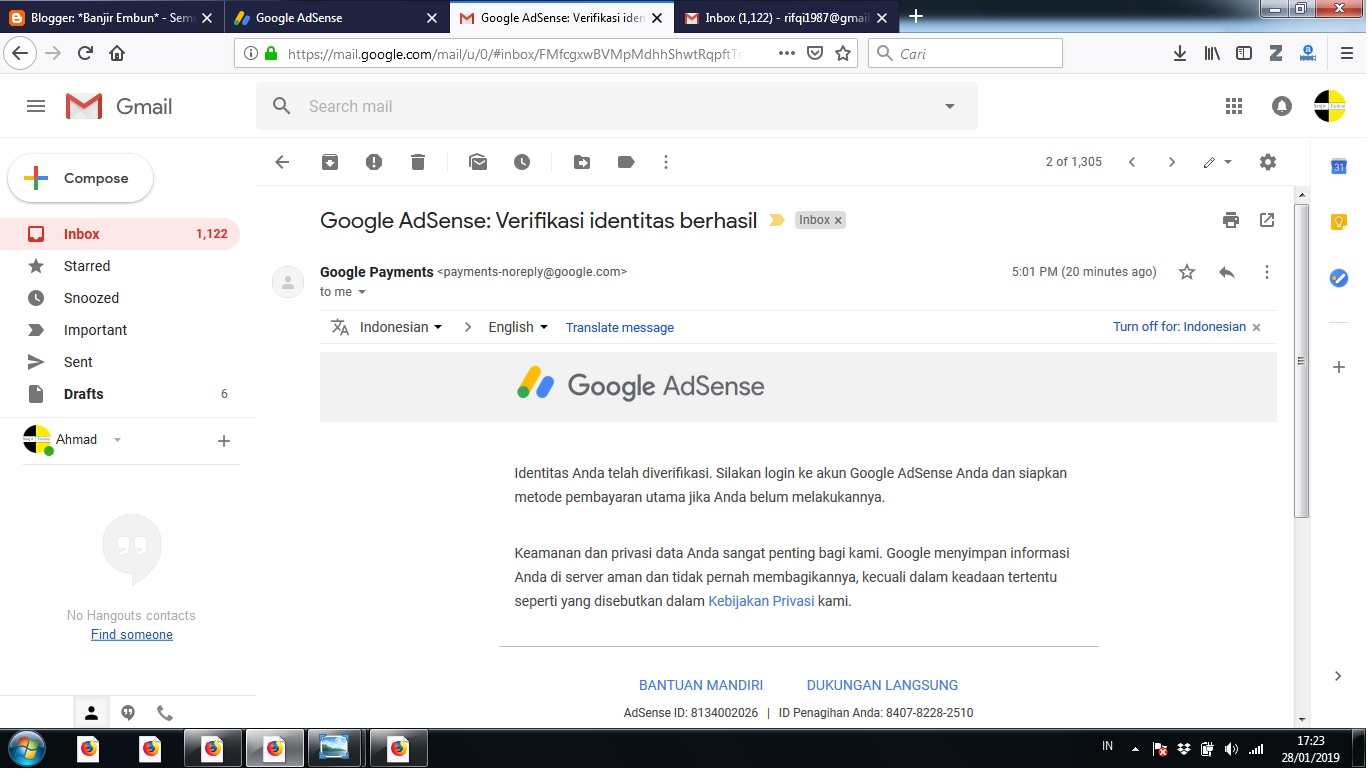Screen dimensions: 1368x776
Task: Star the Google Payments message
Action: 1187,272
